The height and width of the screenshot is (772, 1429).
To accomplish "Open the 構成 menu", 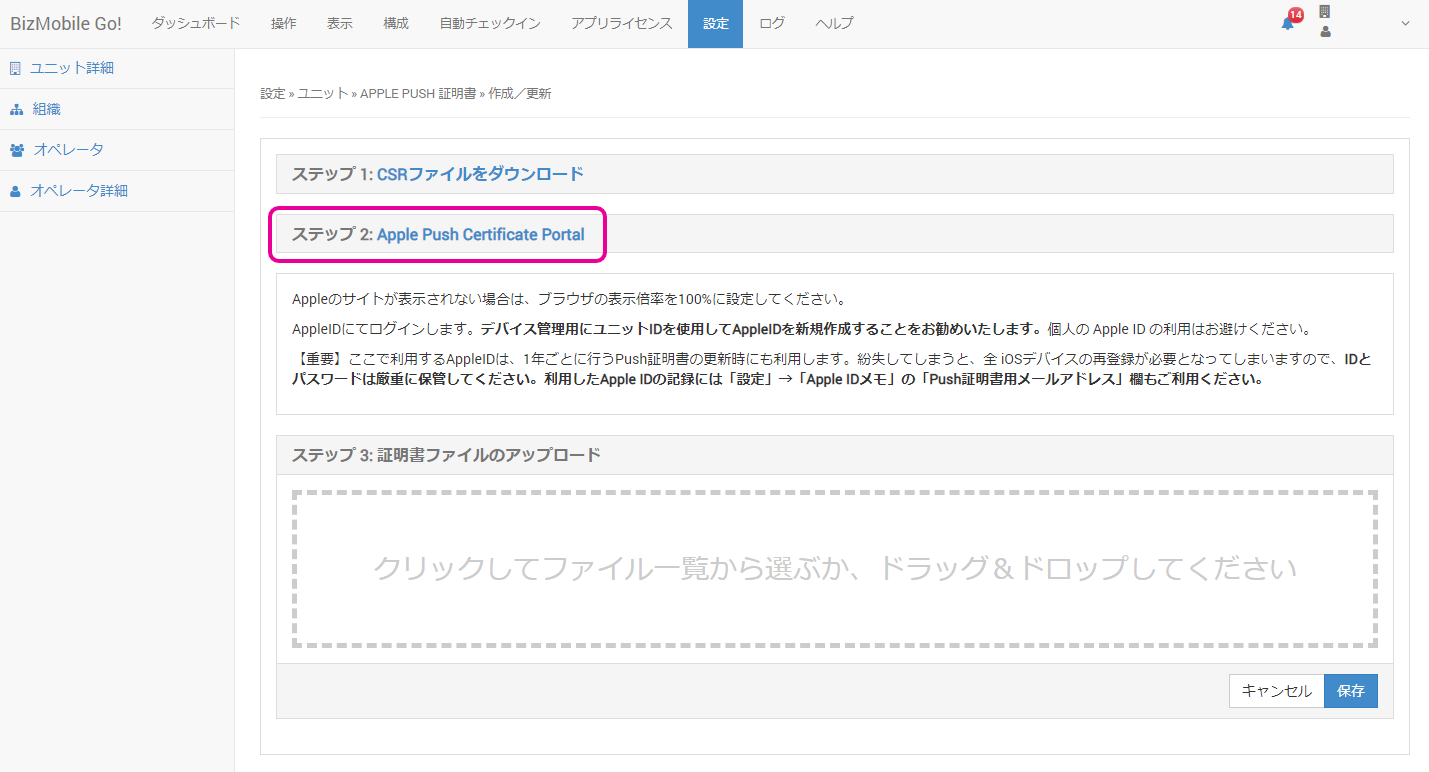I will (396, 23).
